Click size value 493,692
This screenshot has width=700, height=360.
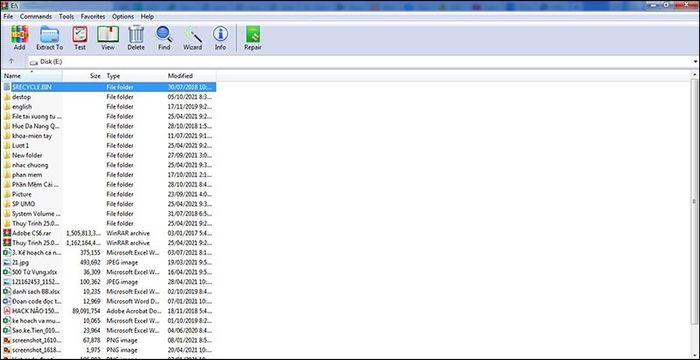coord(91,262)
